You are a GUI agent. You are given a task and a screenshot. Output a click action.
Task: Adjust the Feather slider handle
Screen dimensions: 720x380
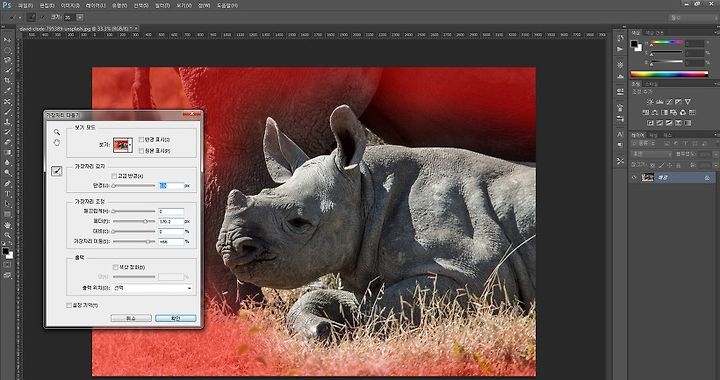[x=145, y=221]
